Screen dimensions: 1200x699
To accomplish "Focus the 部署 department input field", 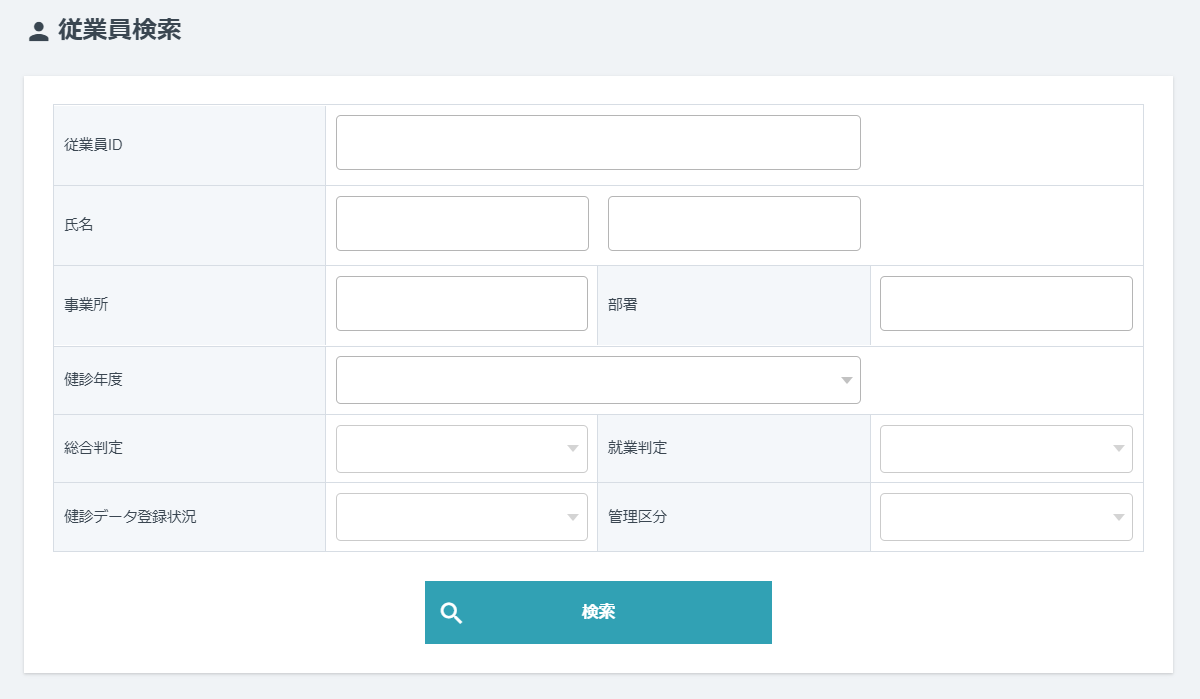I will [1005, 302].
